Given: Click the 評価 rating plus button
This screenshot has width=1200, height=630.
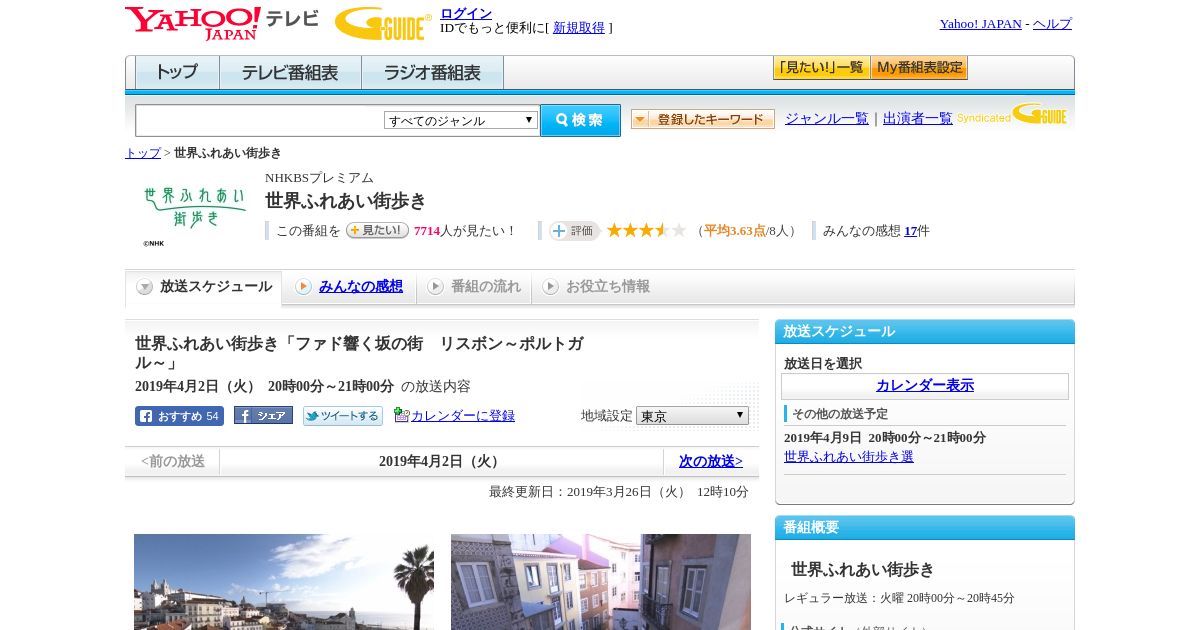Looking at the screenshot, I should 574,231.
